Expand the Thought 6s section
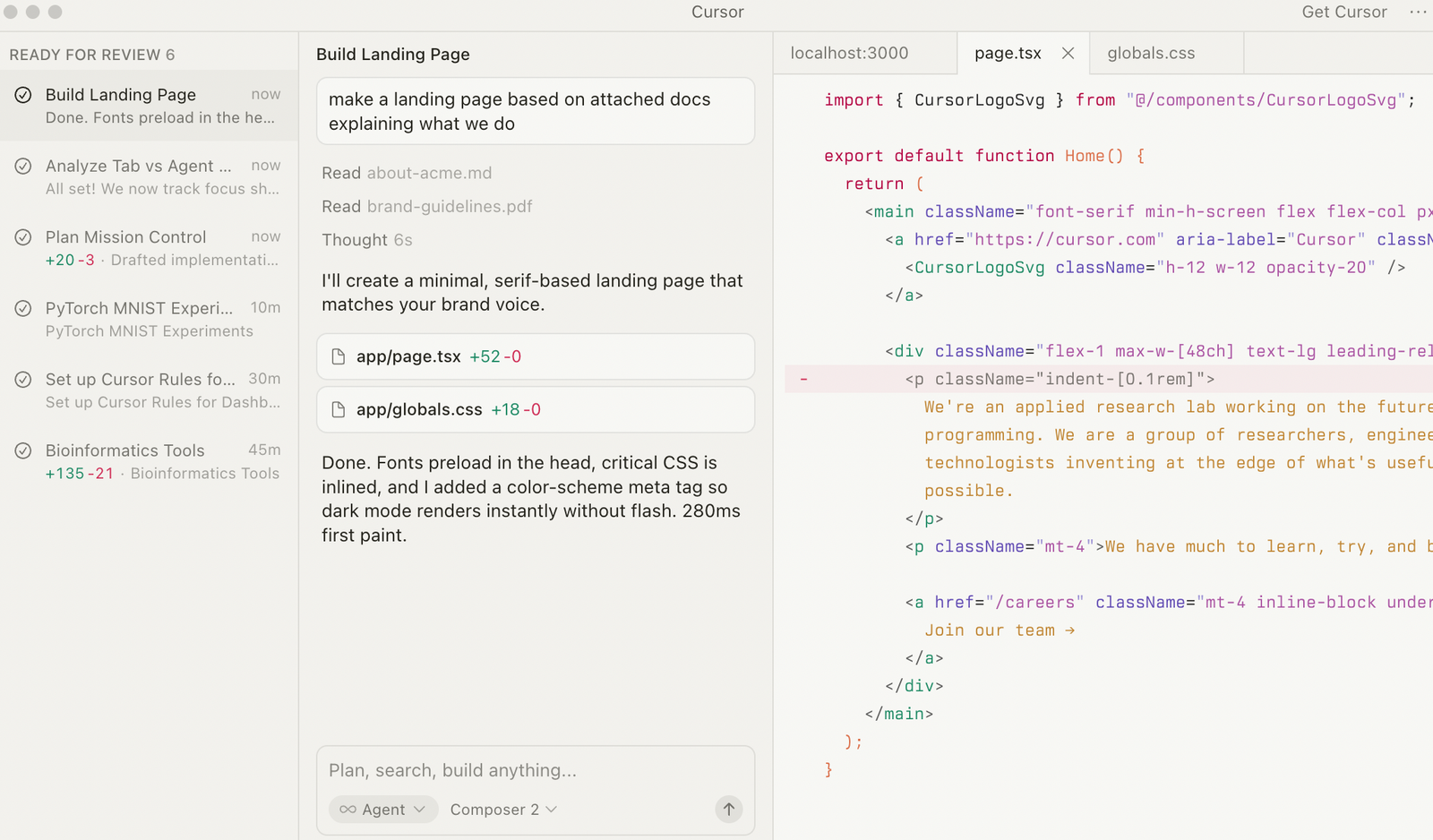Viewport: 1433px width, 840px height. point(367,240)
